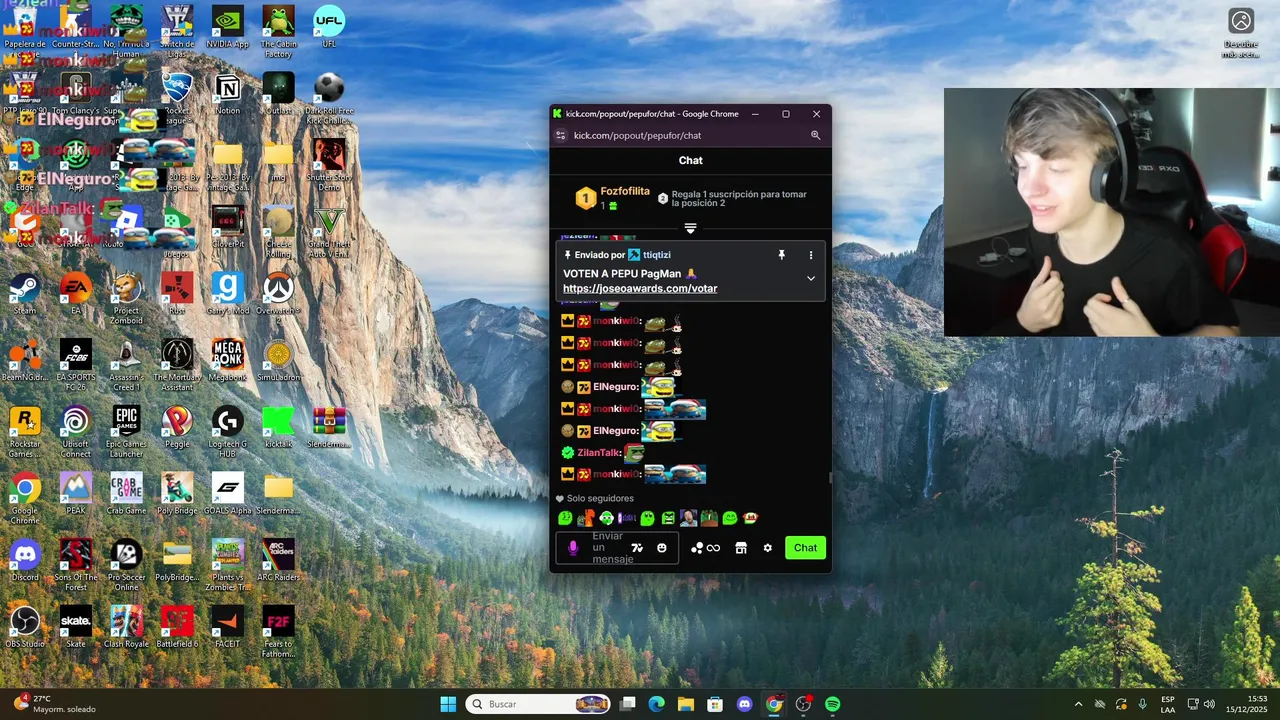Select 'Solo seguidores' followers-only label

point(600,498)
